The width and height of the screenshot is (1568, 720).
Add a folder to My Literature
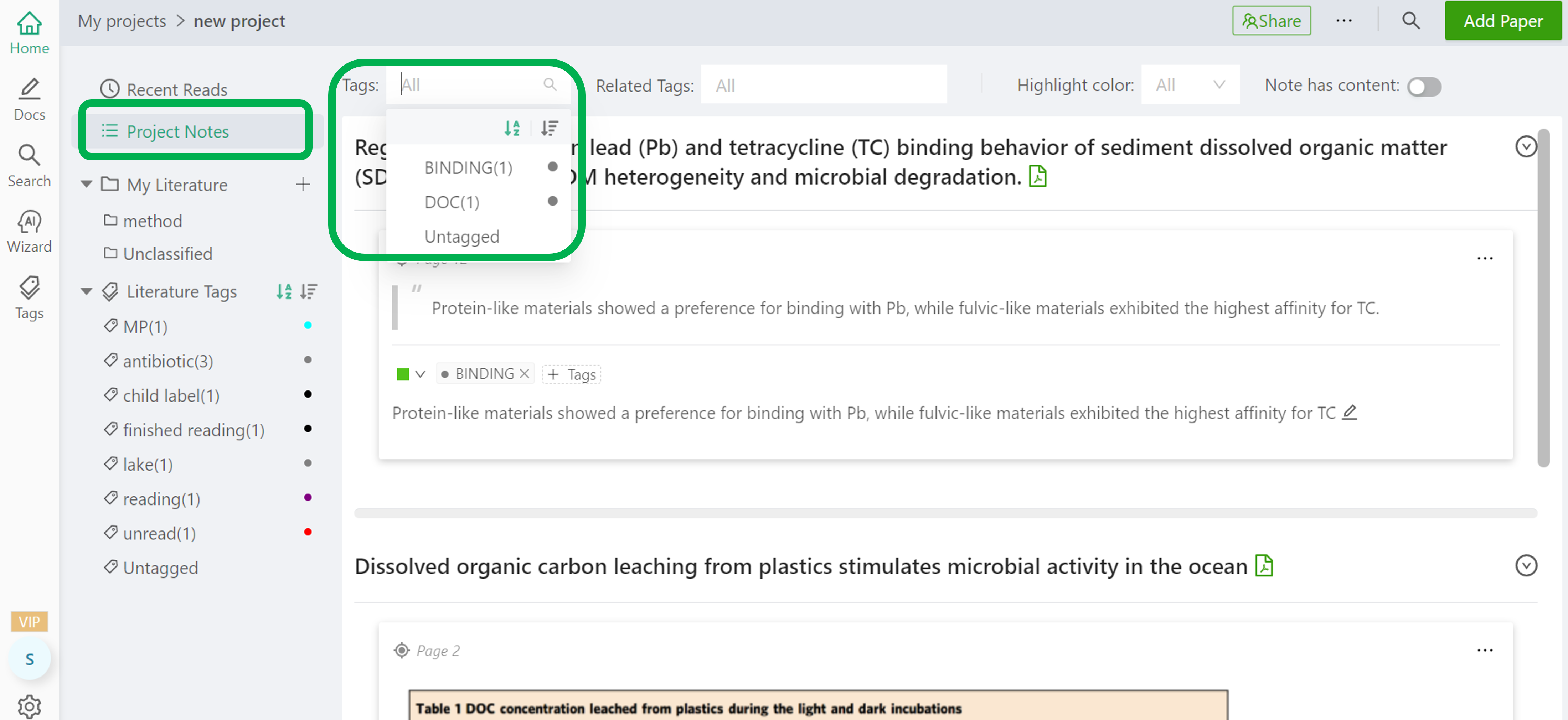point(303,185)
